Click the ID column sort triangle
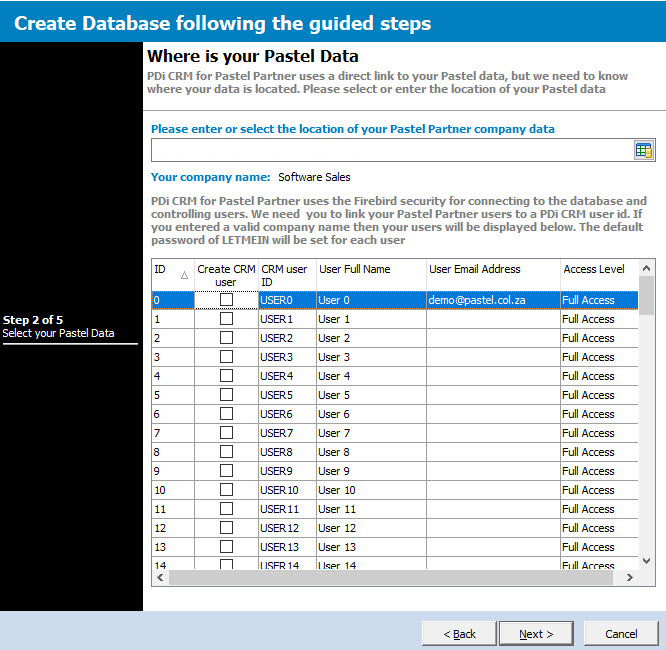Screen dimensions: 666x650 184,275
